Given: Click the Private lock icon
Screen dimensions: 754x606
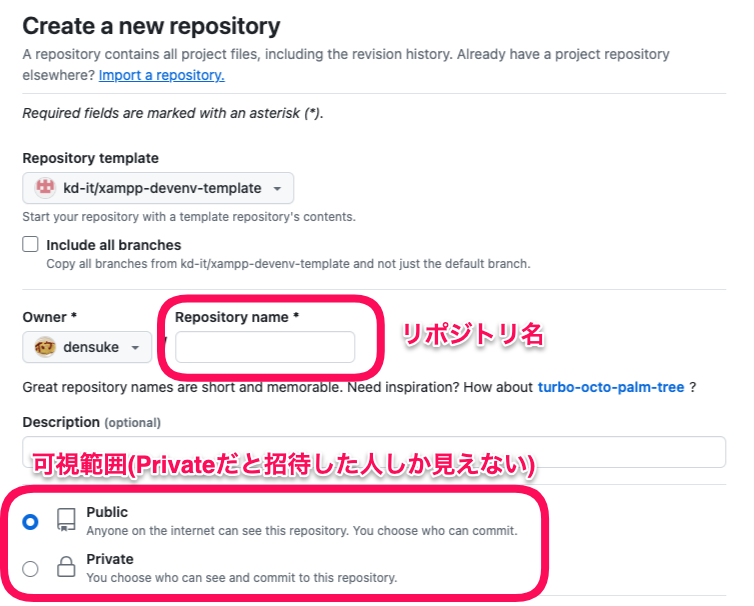Looking at the screenshot, I should click(x=66, y=567).
